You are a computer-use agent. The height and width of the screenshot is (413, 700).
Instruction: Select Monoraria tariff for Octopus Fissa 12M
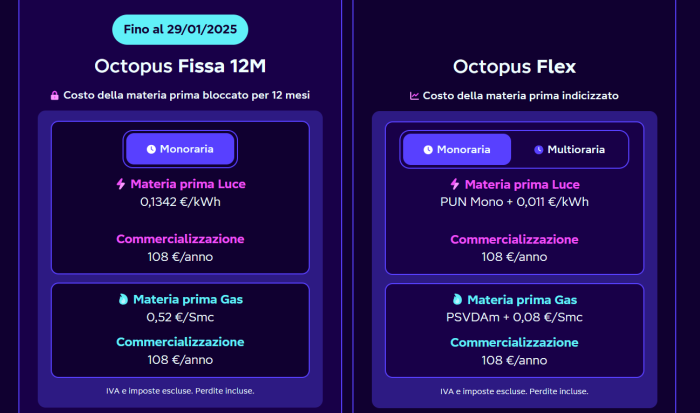(x=180, y=149)
